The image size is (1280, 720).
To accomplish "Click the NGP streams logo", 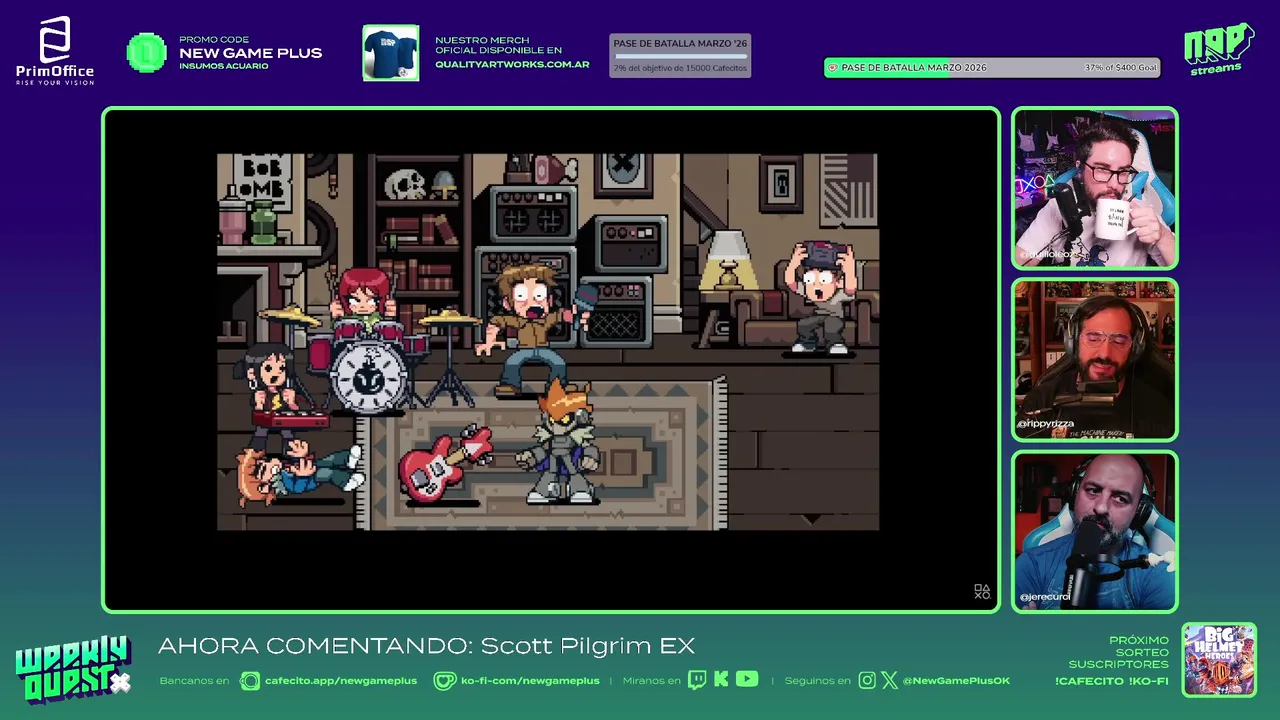I will (1218, 49).
